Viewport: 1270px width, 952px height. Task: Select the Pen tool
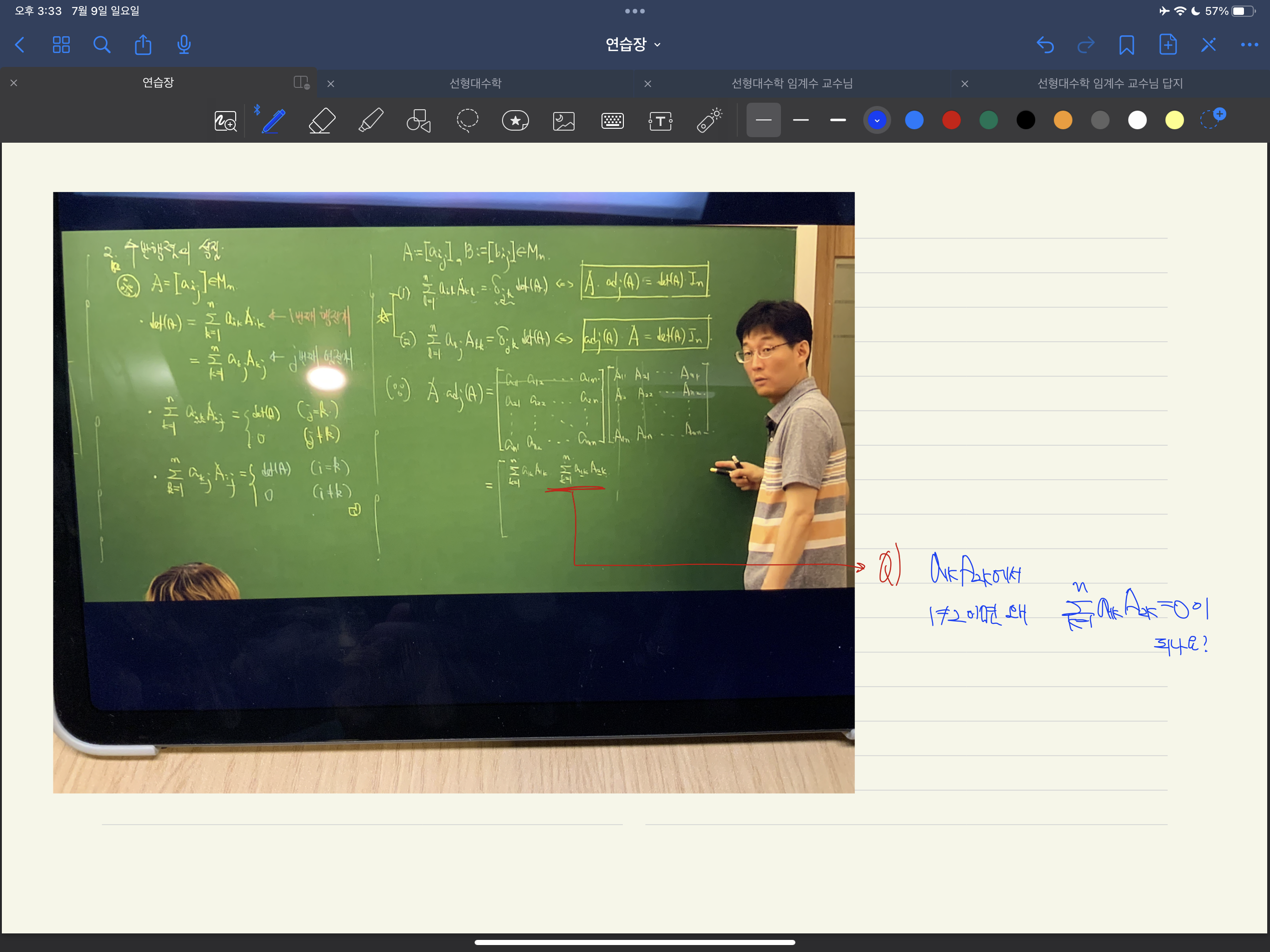[274, 120]
